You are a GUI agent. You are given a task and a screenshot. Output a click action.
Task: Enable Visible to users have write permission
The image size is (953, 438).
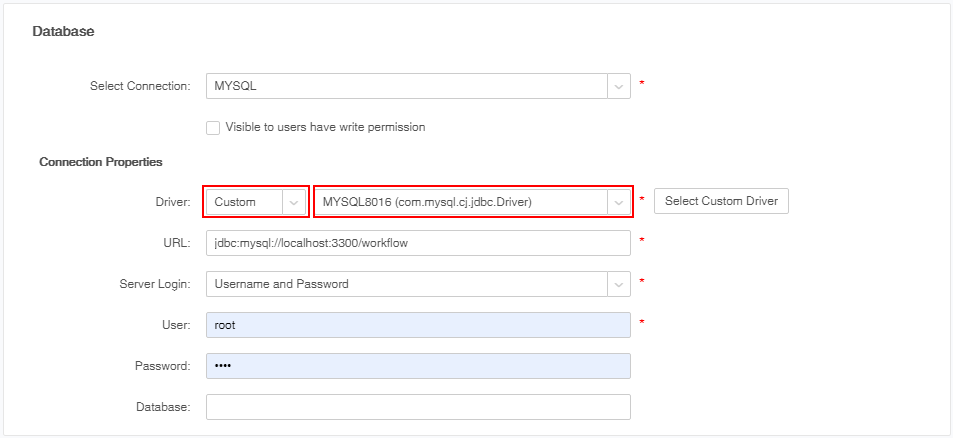coord(212,127)
